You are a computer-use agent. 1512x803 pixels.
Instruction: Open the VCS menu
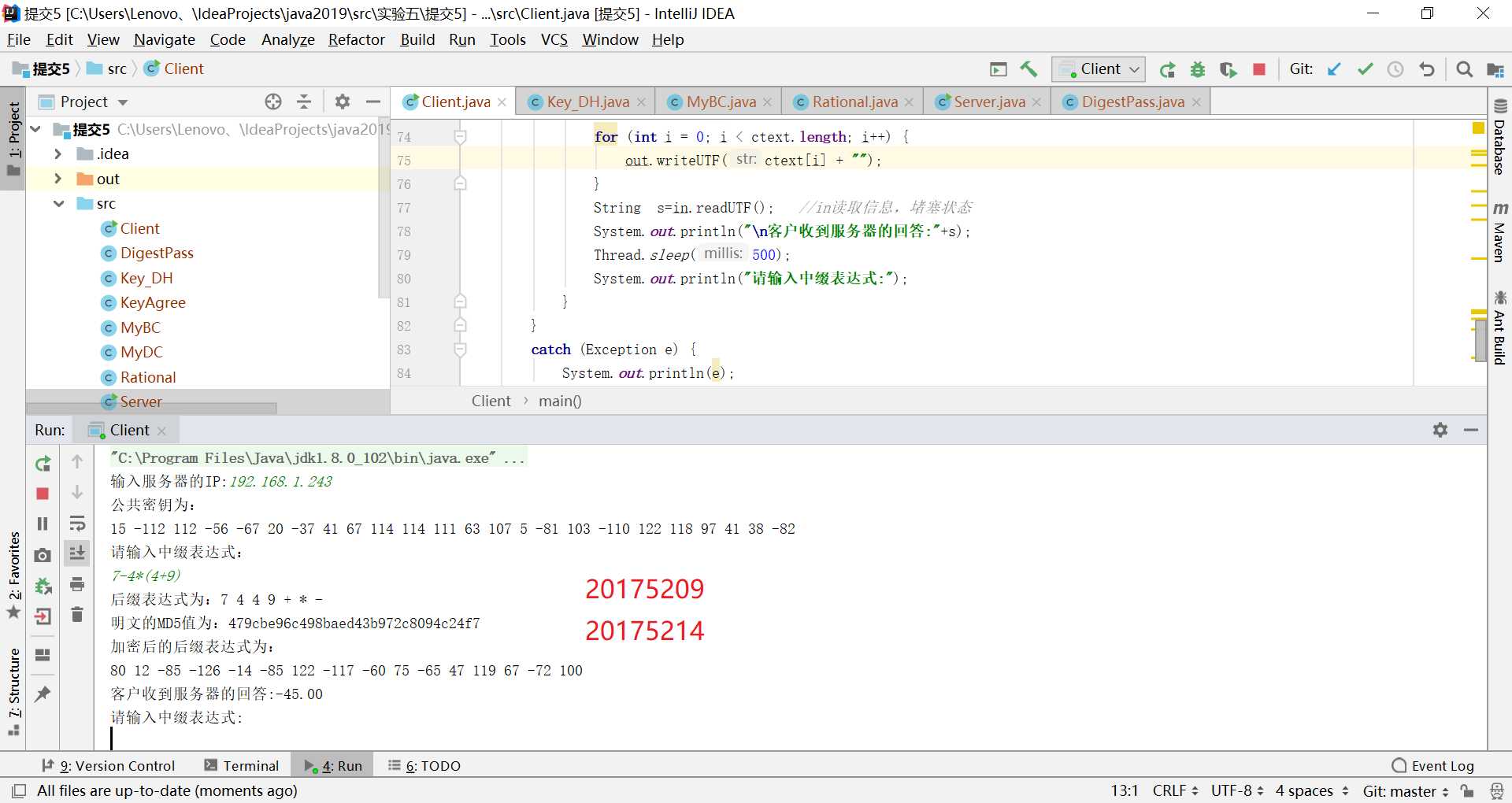pyautogui.click(x=554, y=39)
